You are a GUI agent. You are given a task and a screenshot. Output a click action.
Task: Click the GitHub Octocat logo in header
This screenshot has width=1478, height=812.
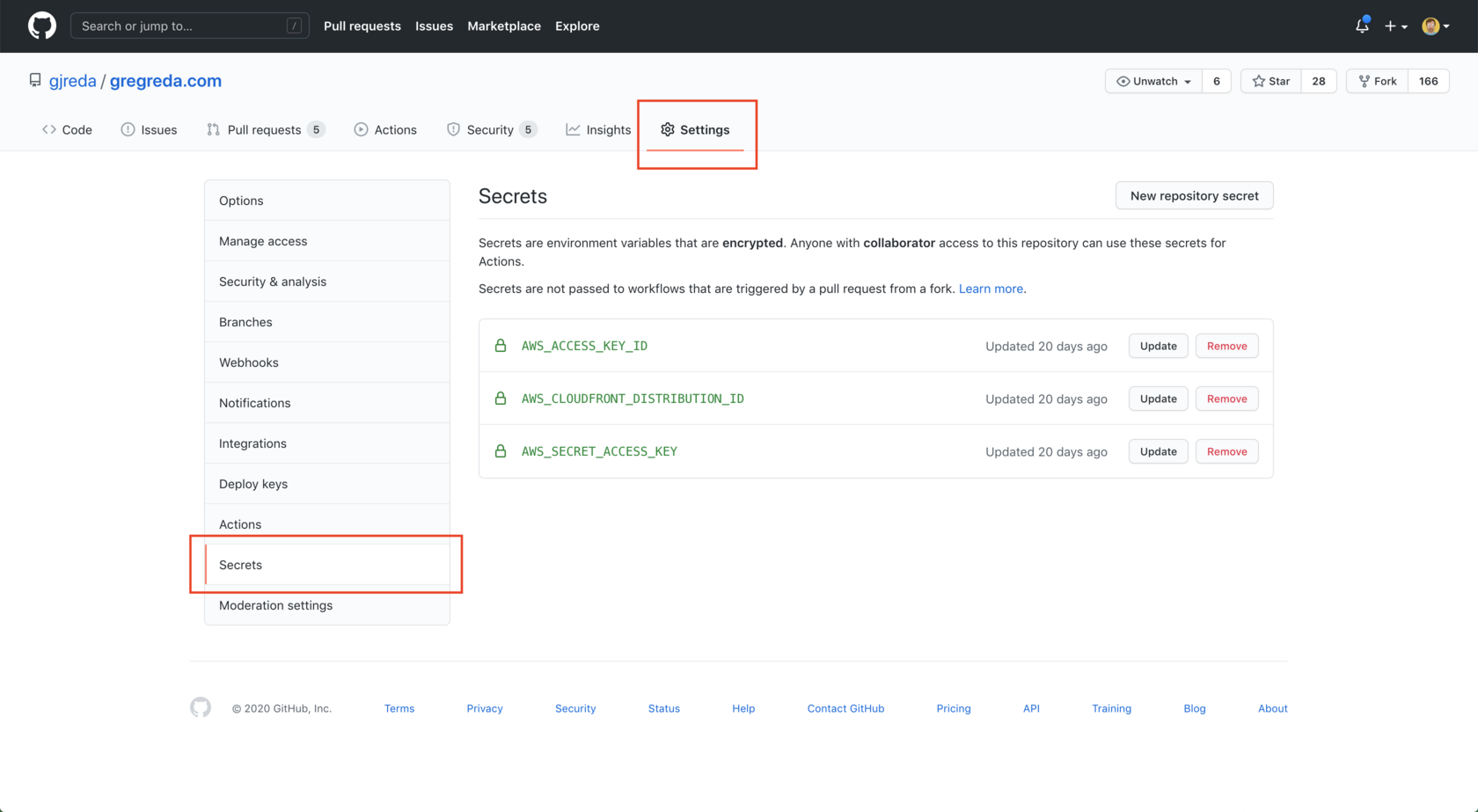(41, 26)
